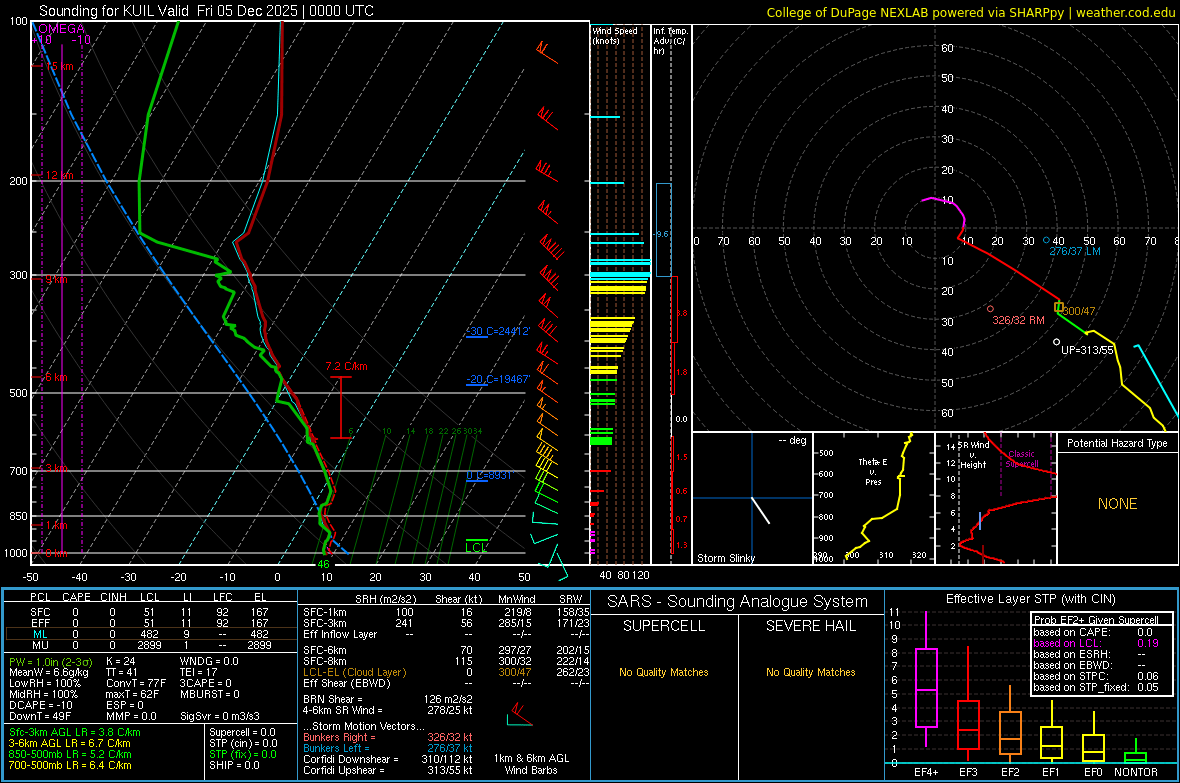Click the Inf. Temp. Adv. panel header
The height and width of the screenshot is (783, 1180).
pyautogui.click(x=670, y=41)
